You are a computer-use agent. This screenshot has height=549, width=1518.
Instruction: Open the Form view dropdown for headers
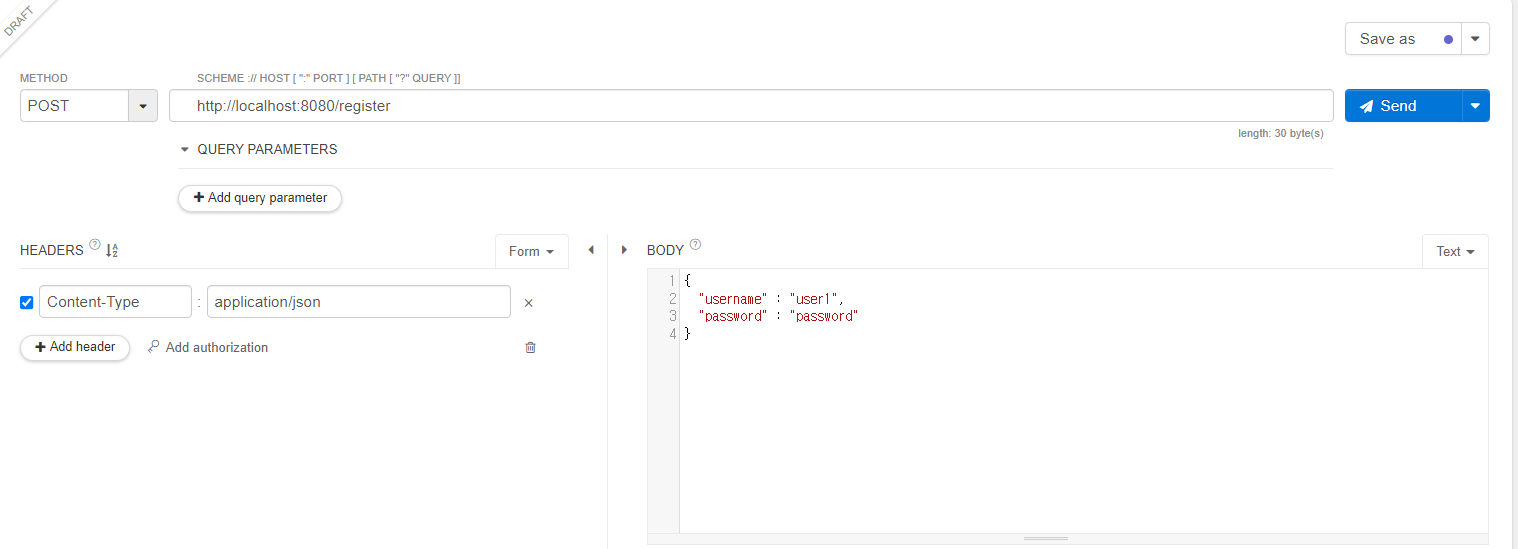[531, 252]
